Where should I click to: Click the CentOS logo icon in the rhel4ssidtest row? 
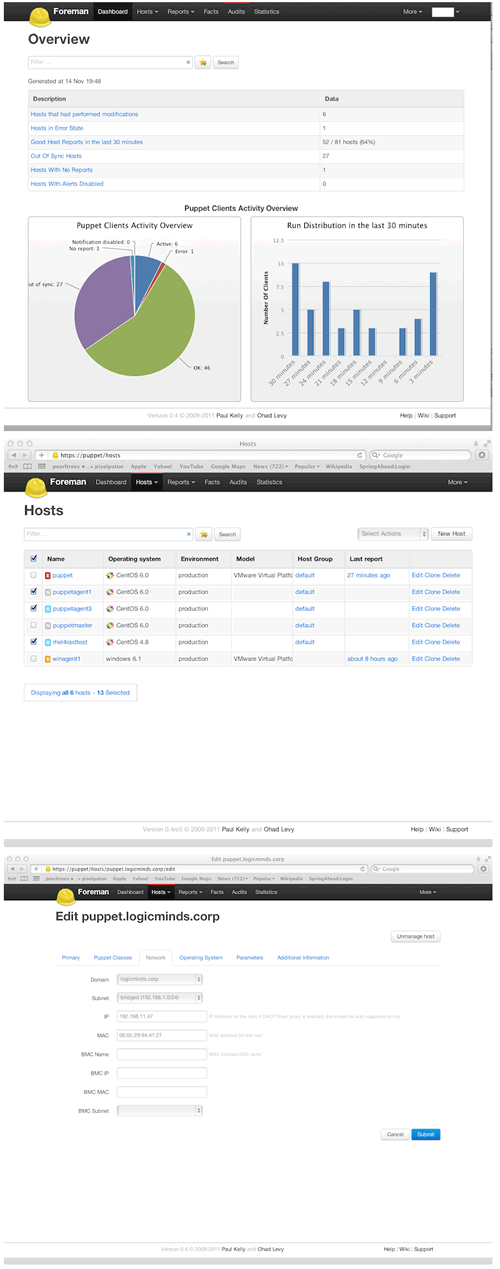click(110, 642)
